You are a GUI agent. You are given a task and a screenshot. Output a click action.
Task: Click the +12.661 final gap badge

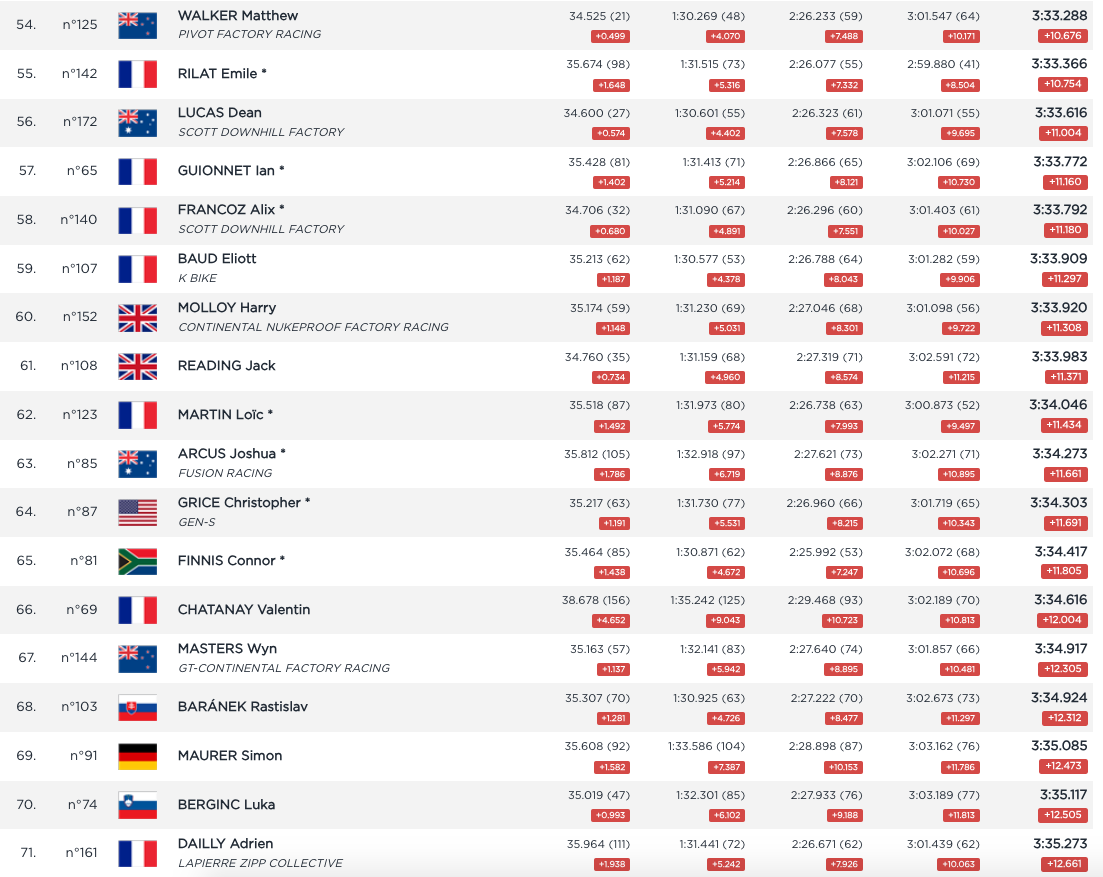(x=1062, y=864)
